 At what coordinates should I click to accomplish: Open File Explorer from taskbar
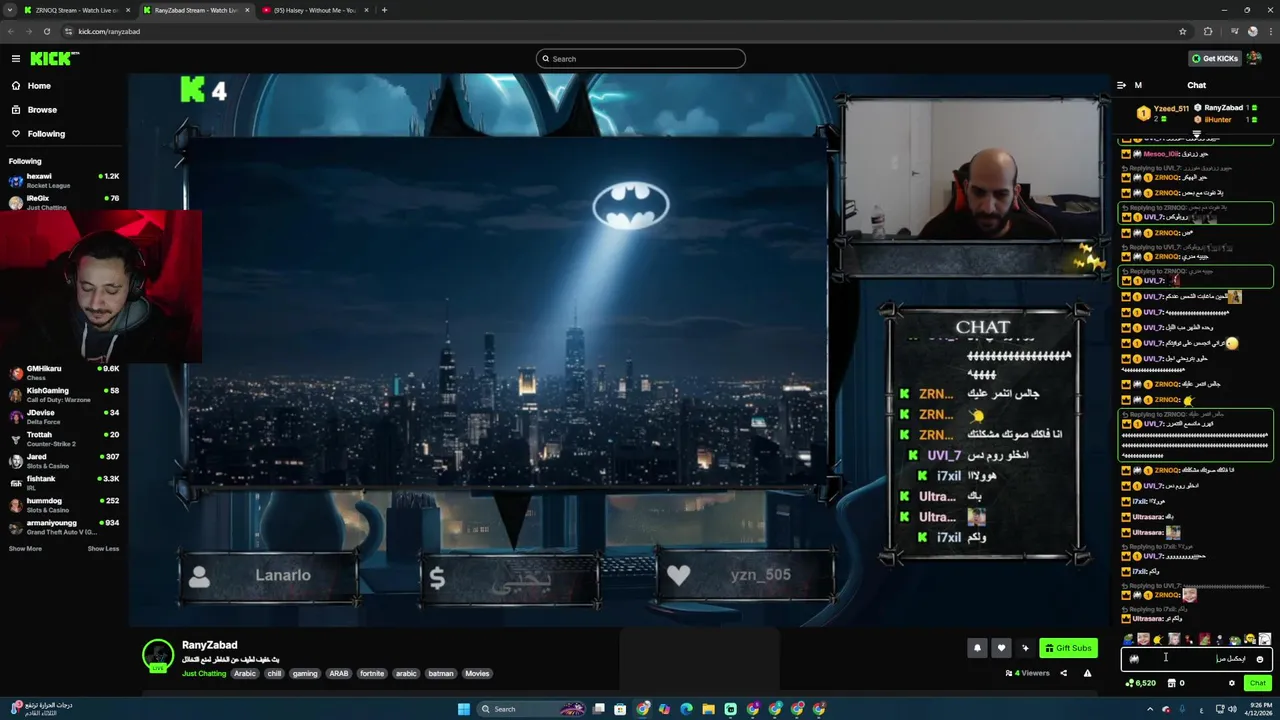[x=708, y=709]
